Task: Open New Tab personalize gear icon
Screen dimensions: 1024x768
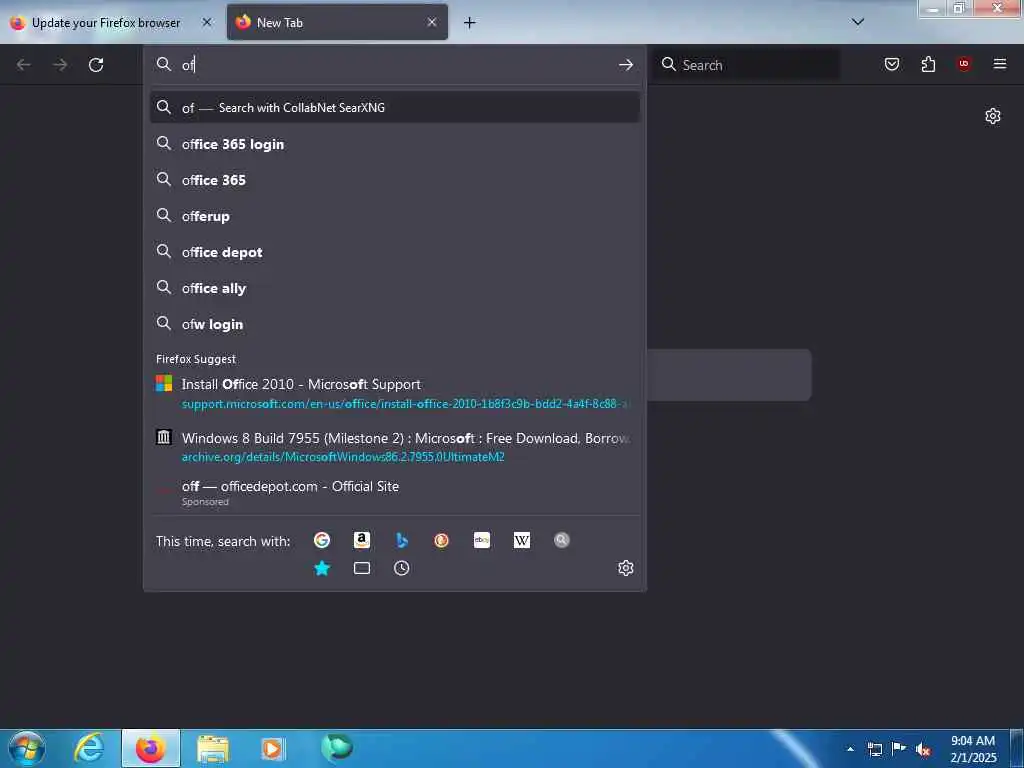Action: [x=993, y=116]
